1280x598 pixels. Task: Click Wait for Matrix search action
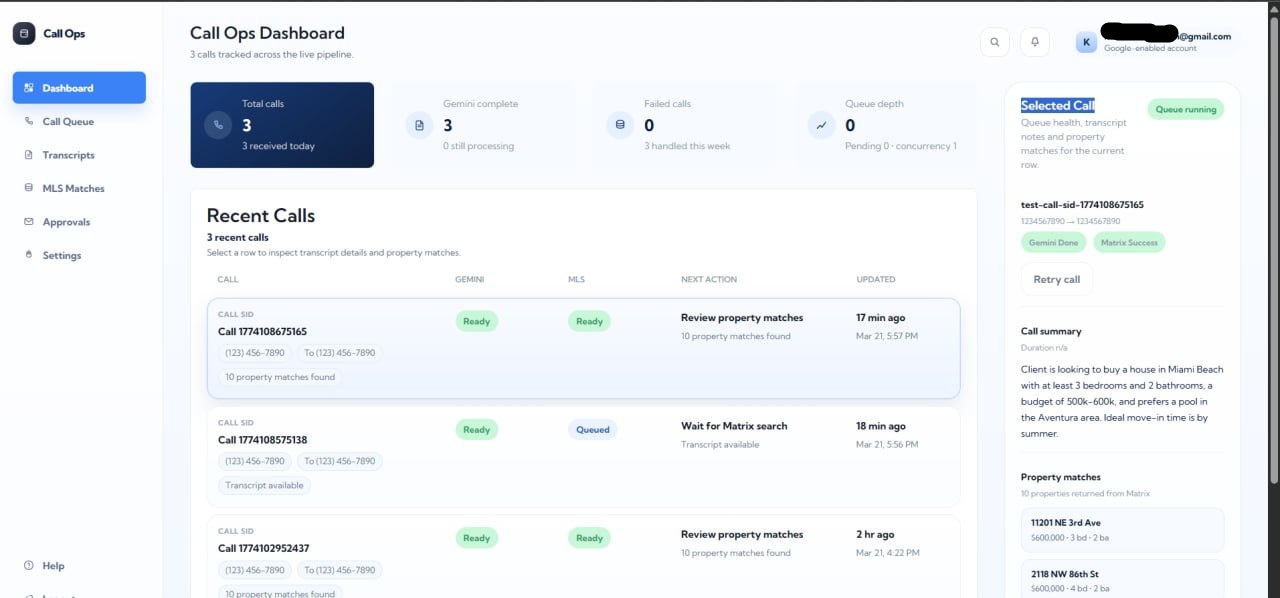pyautogui.click(x=734, y=426)
